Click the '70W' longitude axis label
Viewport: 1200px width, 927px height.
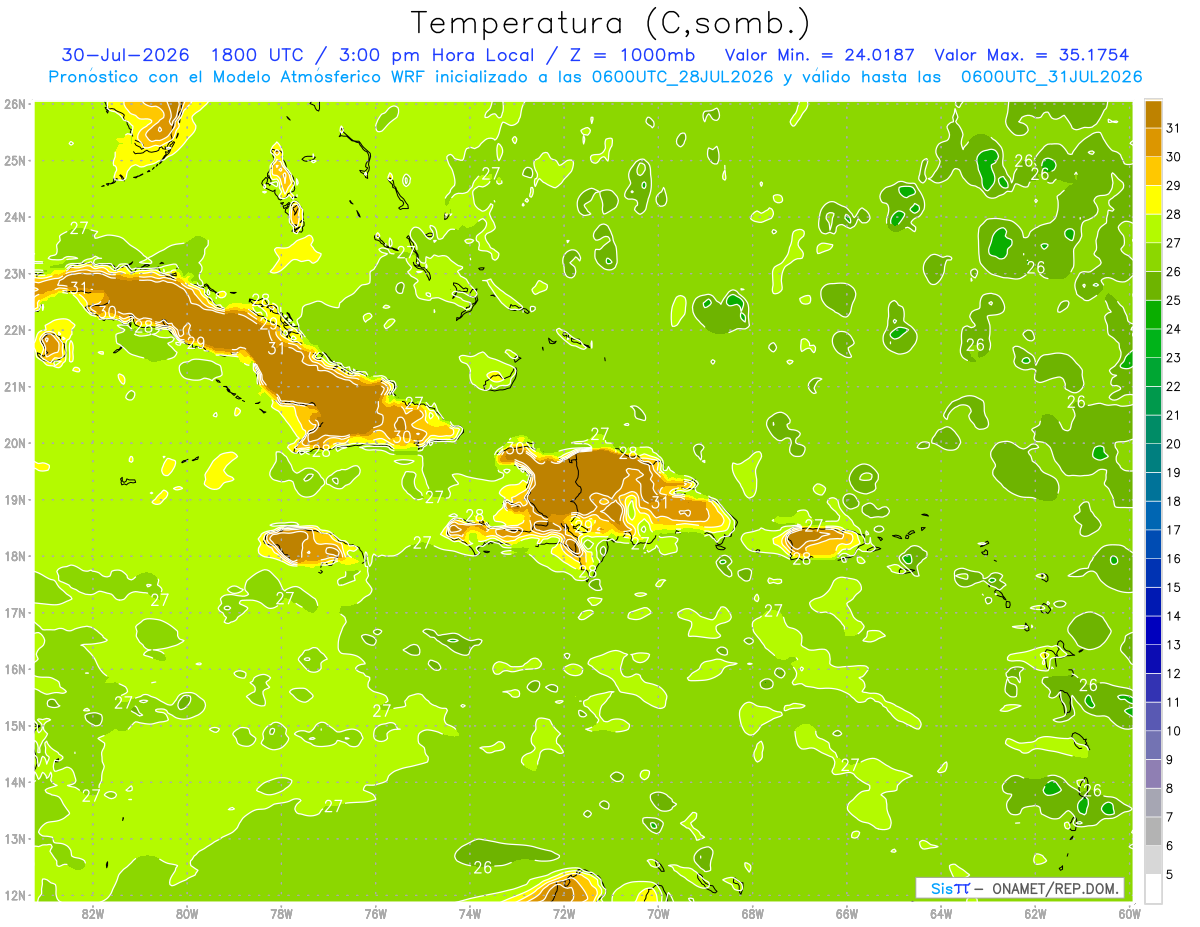coord(658,914)
